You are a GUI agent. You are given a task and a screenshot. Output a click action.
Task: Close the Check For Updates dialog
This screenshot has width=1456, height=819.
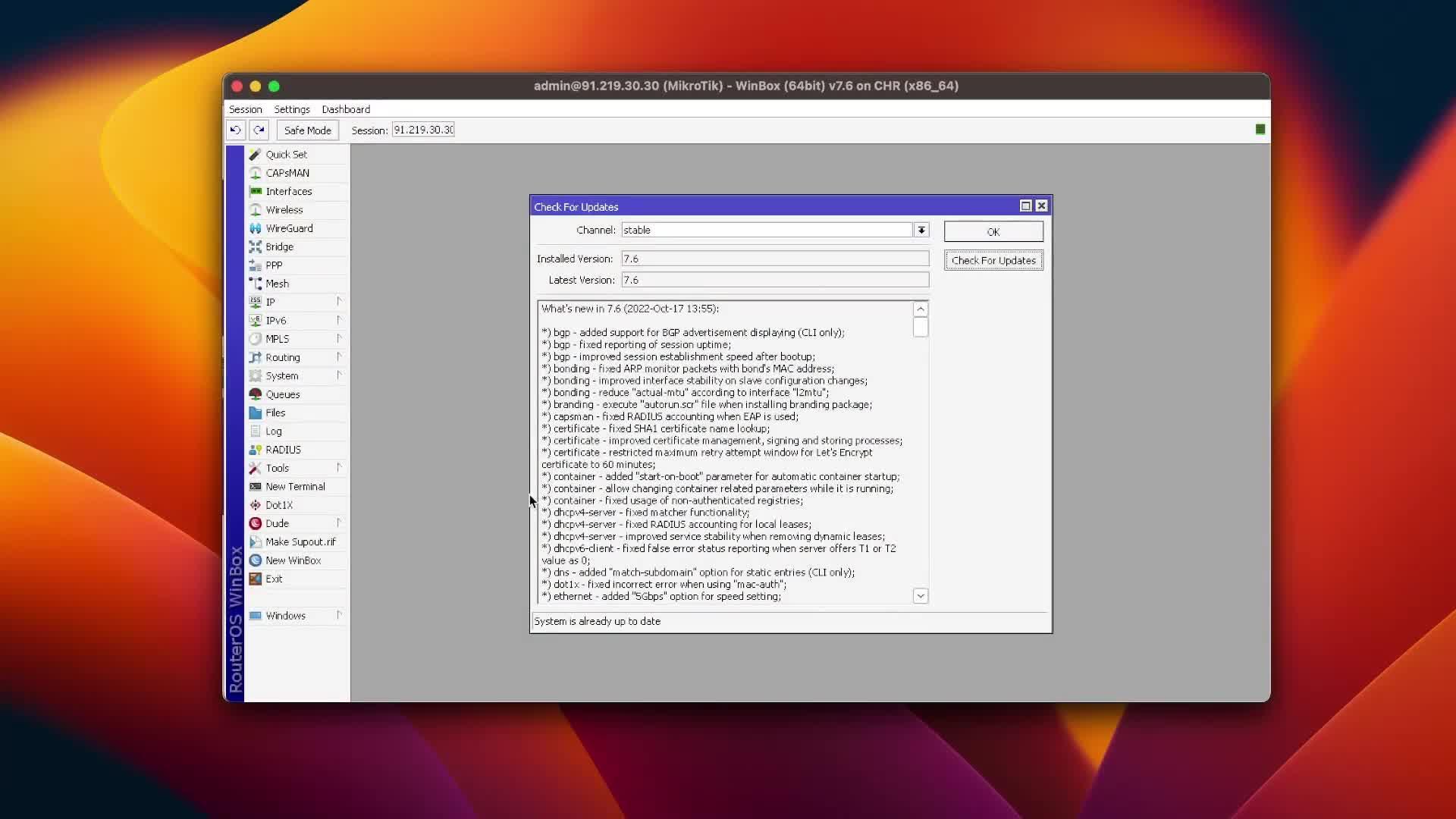coord(1041,206)
